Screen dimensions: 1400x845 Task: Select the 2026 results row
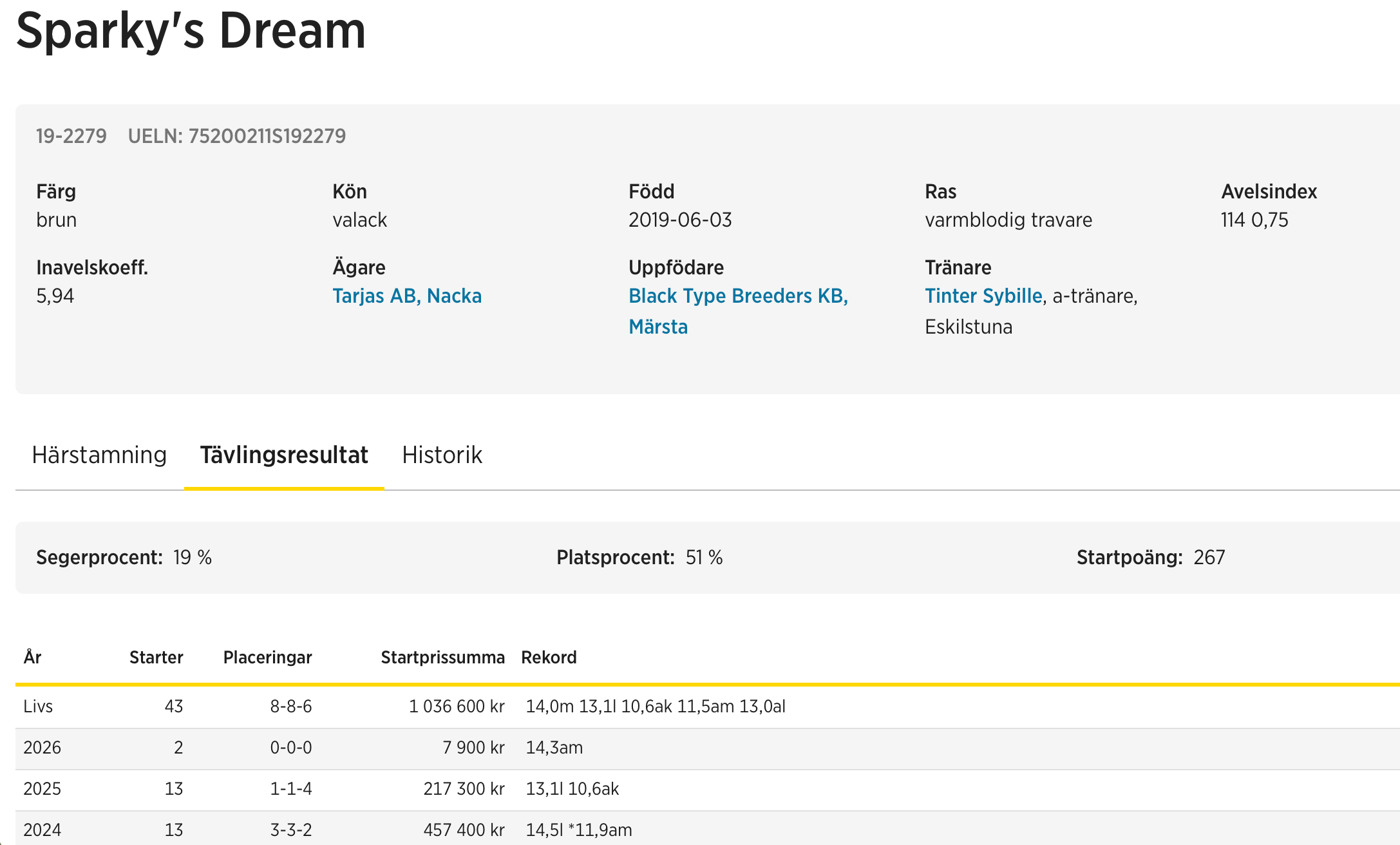[43, 748]
